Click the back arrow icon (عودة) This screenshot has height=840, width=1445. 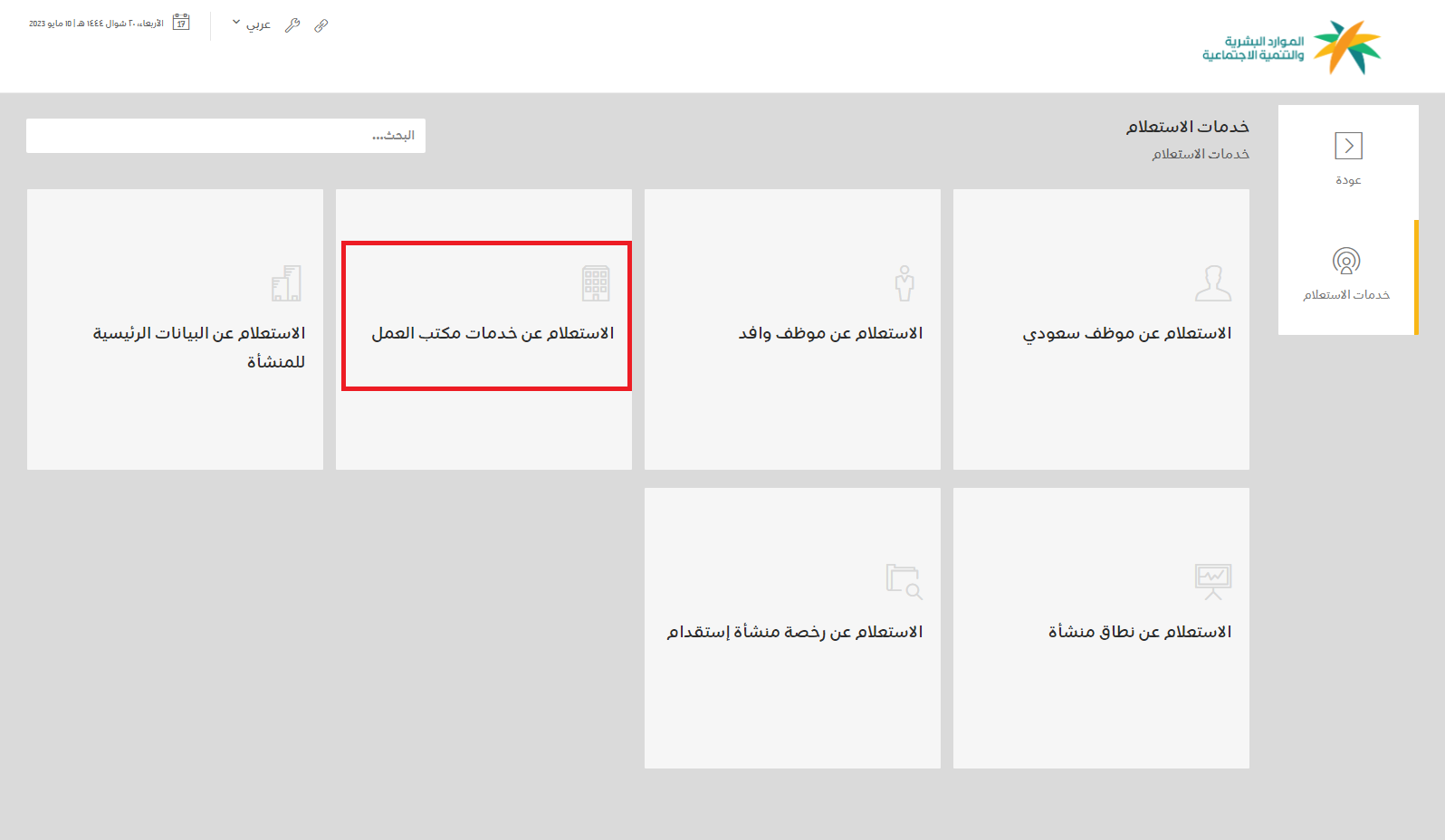tap(1348, 146)
